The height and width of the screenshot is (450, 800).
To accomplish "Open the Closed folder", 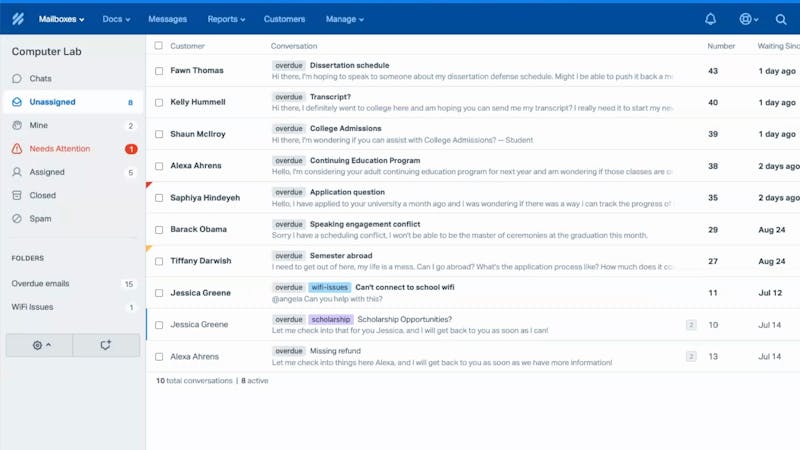I will 42,196.
